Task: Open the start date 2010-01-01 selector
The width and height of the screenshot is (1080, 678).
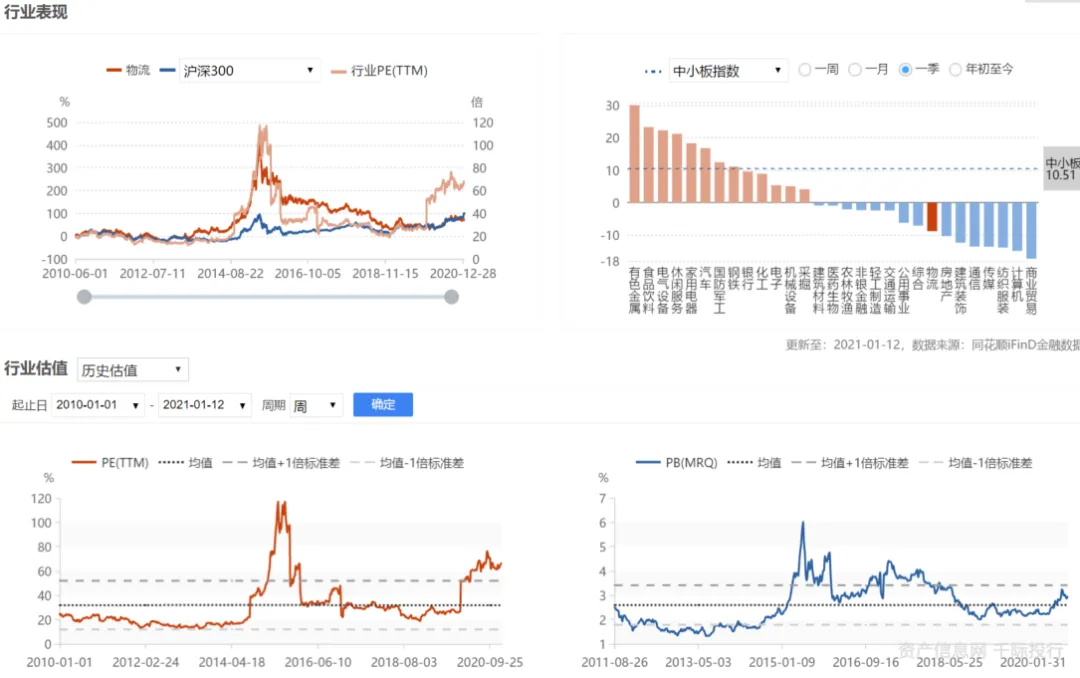Action: point(98,405)
